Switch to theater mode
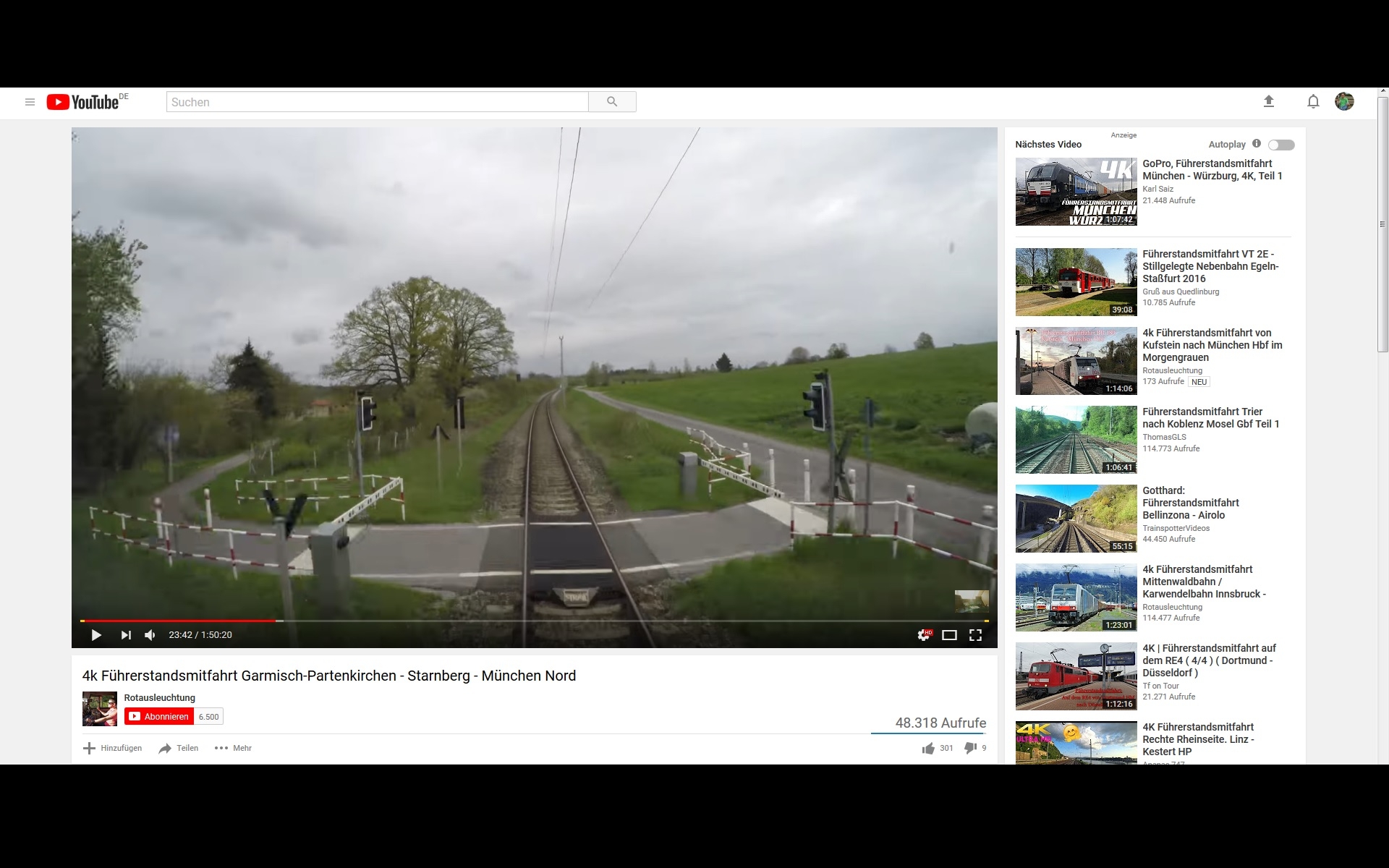This screenshot has height=868, width=1389. click(x=949, y=635)
